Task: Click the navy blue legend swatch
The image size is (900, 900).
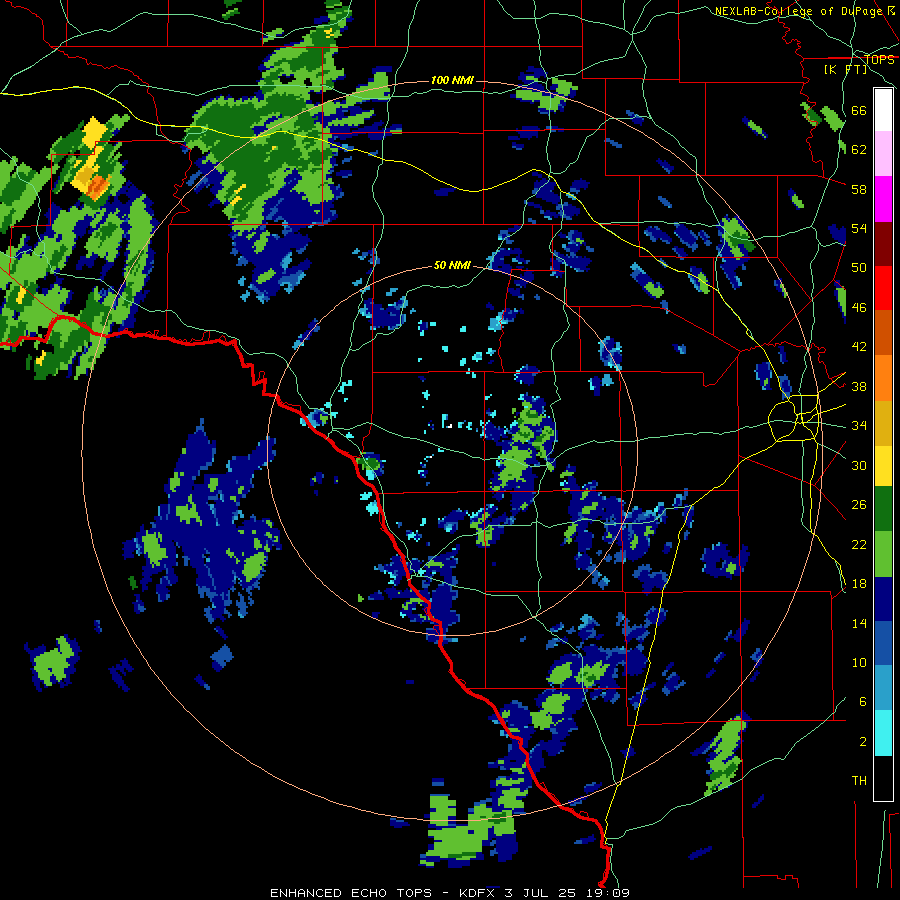Action: [883, 599]
